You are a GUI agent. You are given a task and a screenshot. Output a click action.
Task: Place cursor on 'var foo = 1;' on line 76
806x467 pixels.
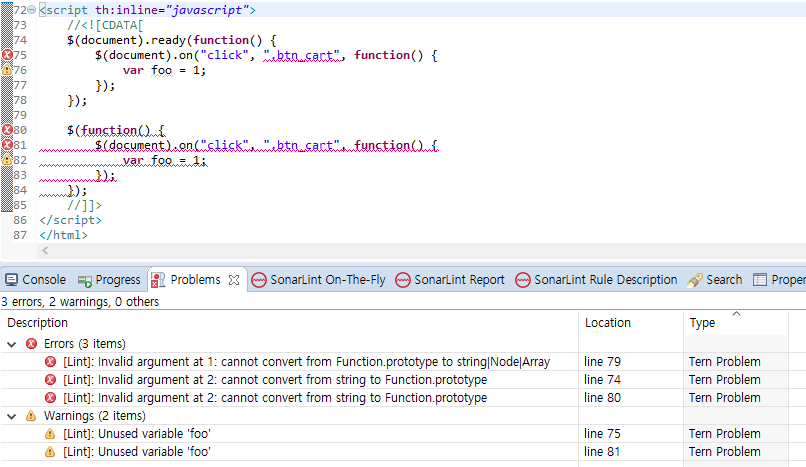[x=164, y=70]
